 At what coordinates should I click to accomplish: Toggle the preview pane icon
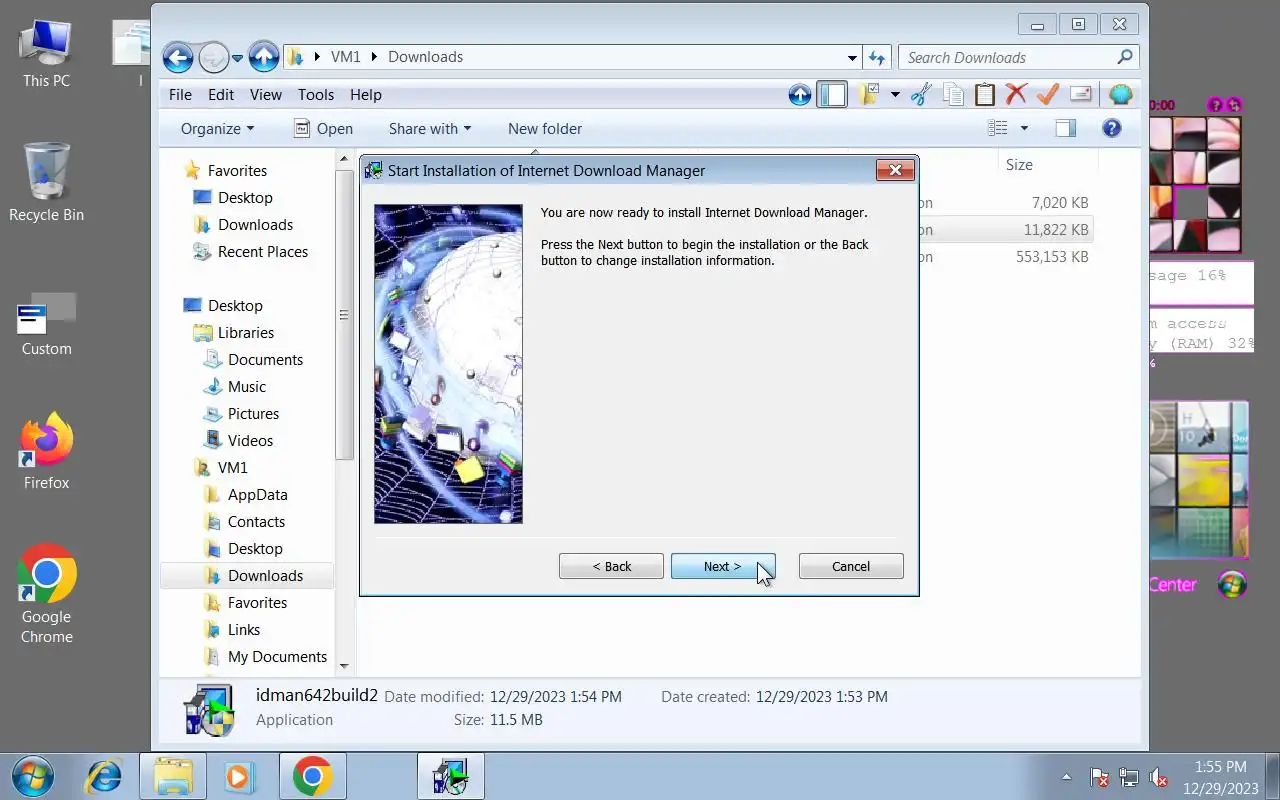[x=1066, y=128]
